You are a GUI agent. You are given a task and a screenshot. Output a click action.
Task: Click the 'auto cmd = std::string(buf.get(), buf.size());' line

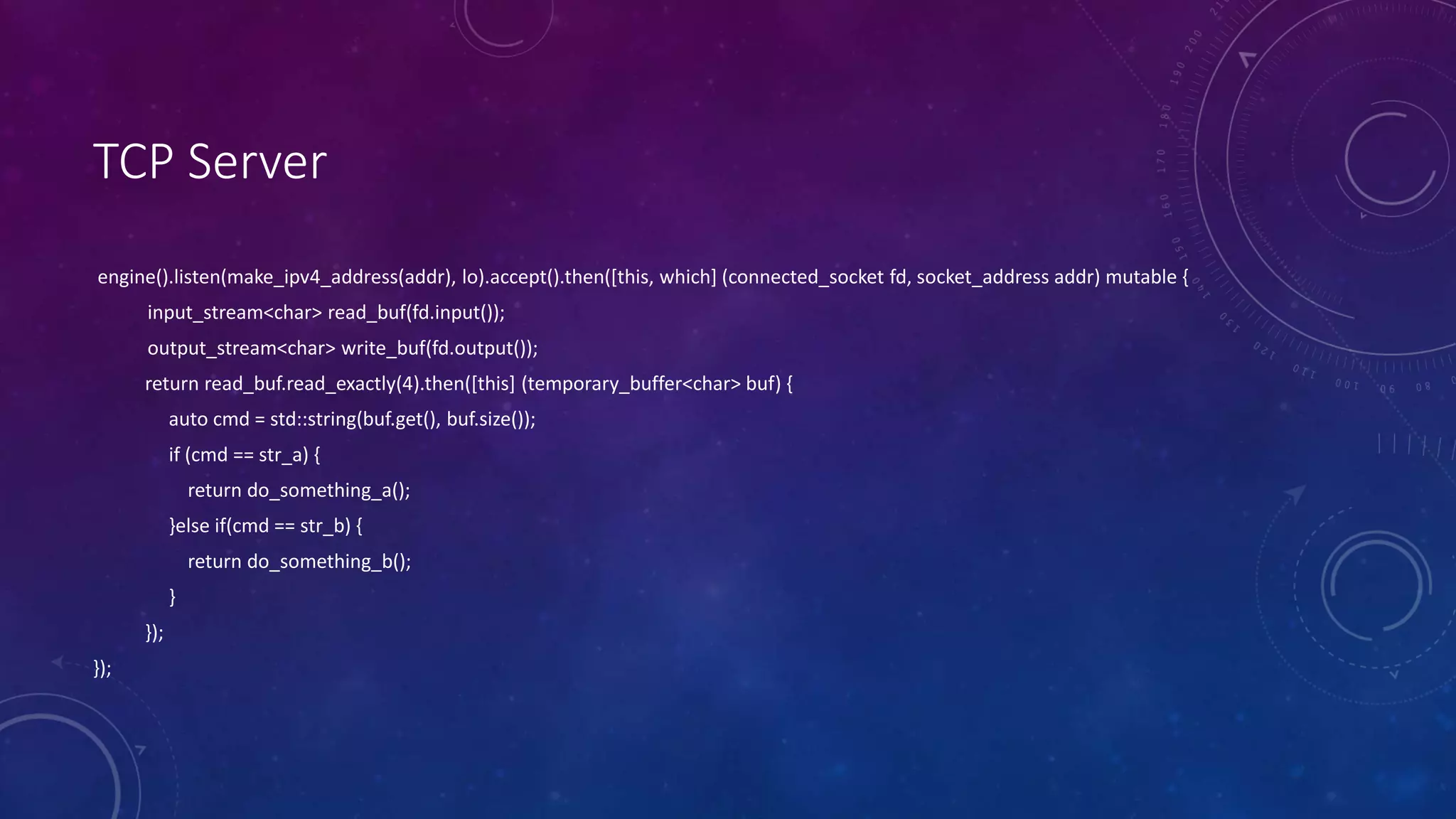pos(352,419)
